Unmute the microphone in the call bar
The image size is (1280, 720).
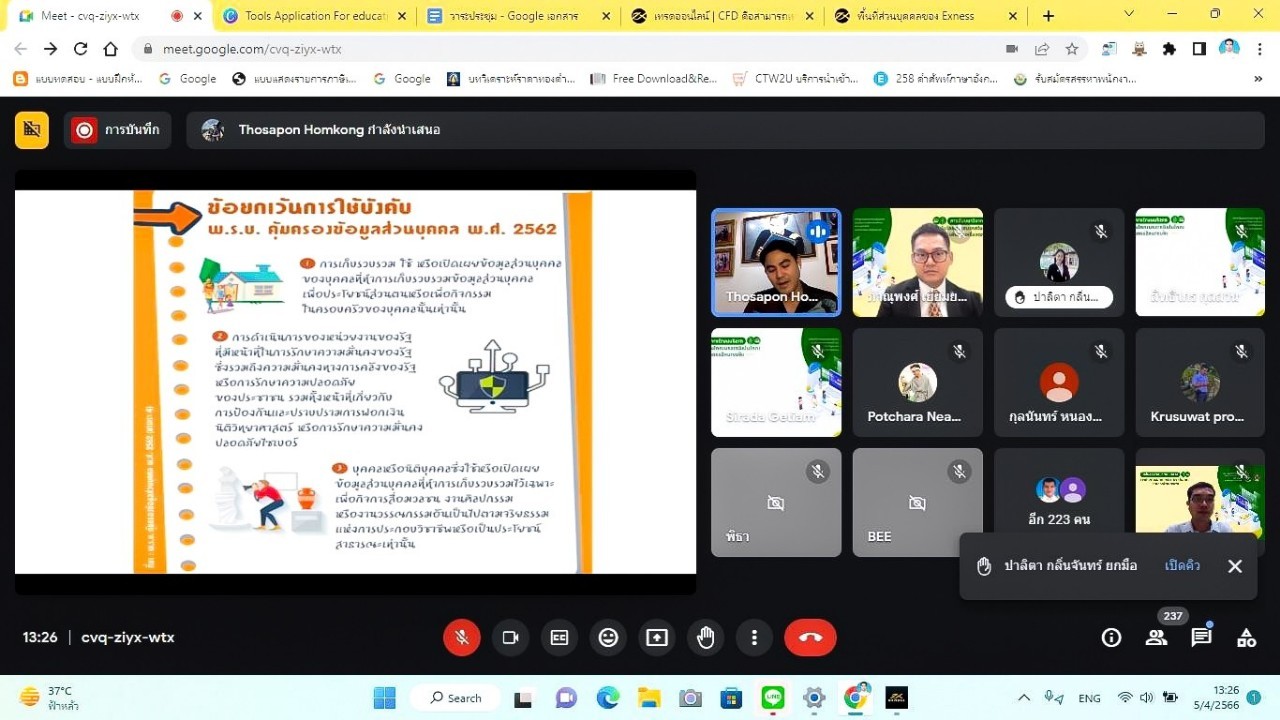point(462,637)
